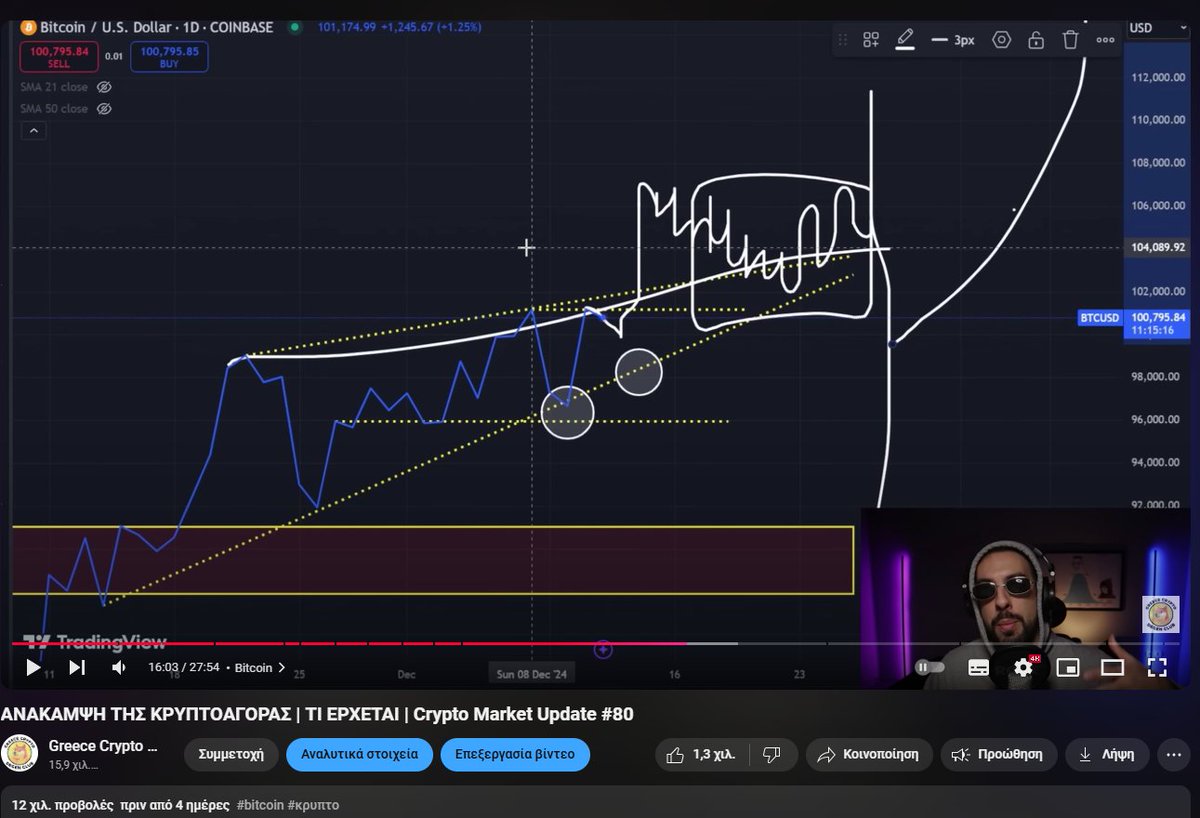Click the Συμμετοχή join button
This screenshot has width=1200, height=818.
(x=231, y=754)
